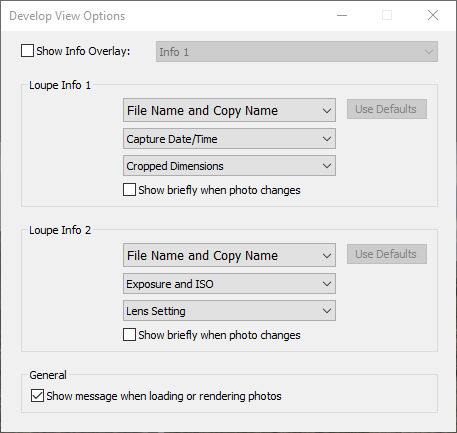Open Loupe Info 2 File Name and Copy Name dropdown
457x433 pixels.
(229, 255)
